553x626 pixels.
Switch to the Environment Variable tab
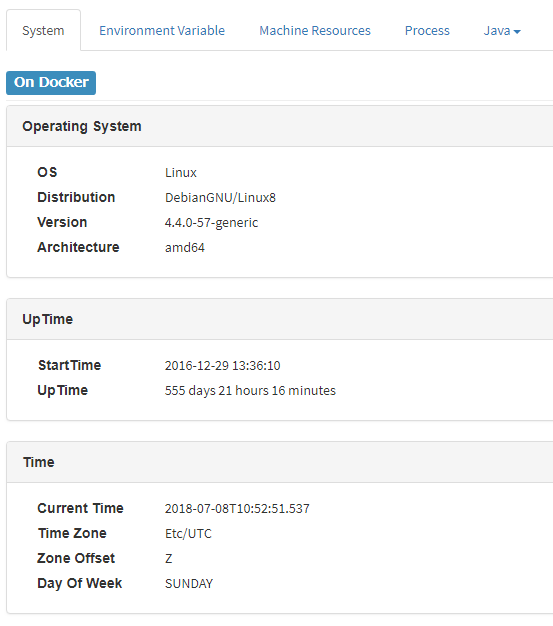[162, 31]
